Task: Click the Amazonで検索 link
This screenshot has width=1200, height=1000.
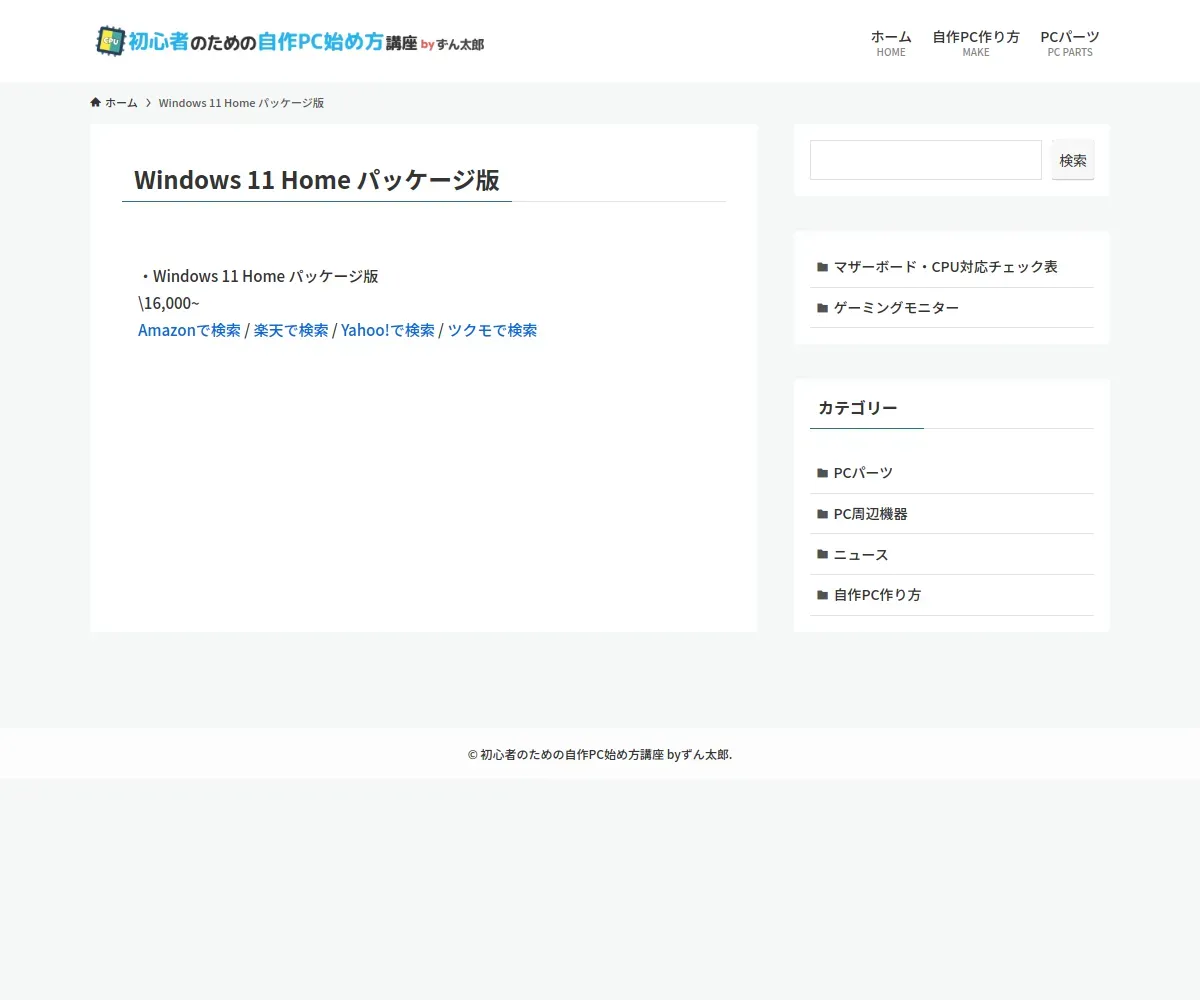Action: [189, 330]
